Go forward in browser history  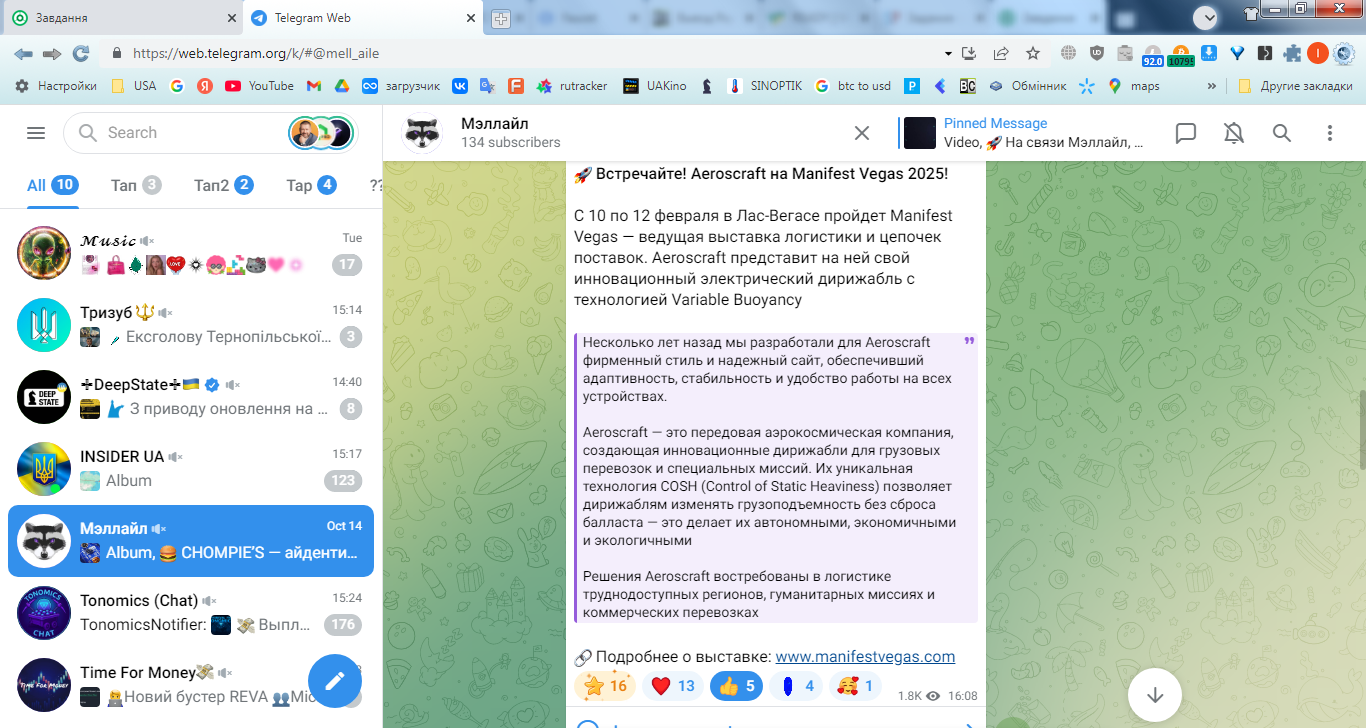[x=52, y=53]
